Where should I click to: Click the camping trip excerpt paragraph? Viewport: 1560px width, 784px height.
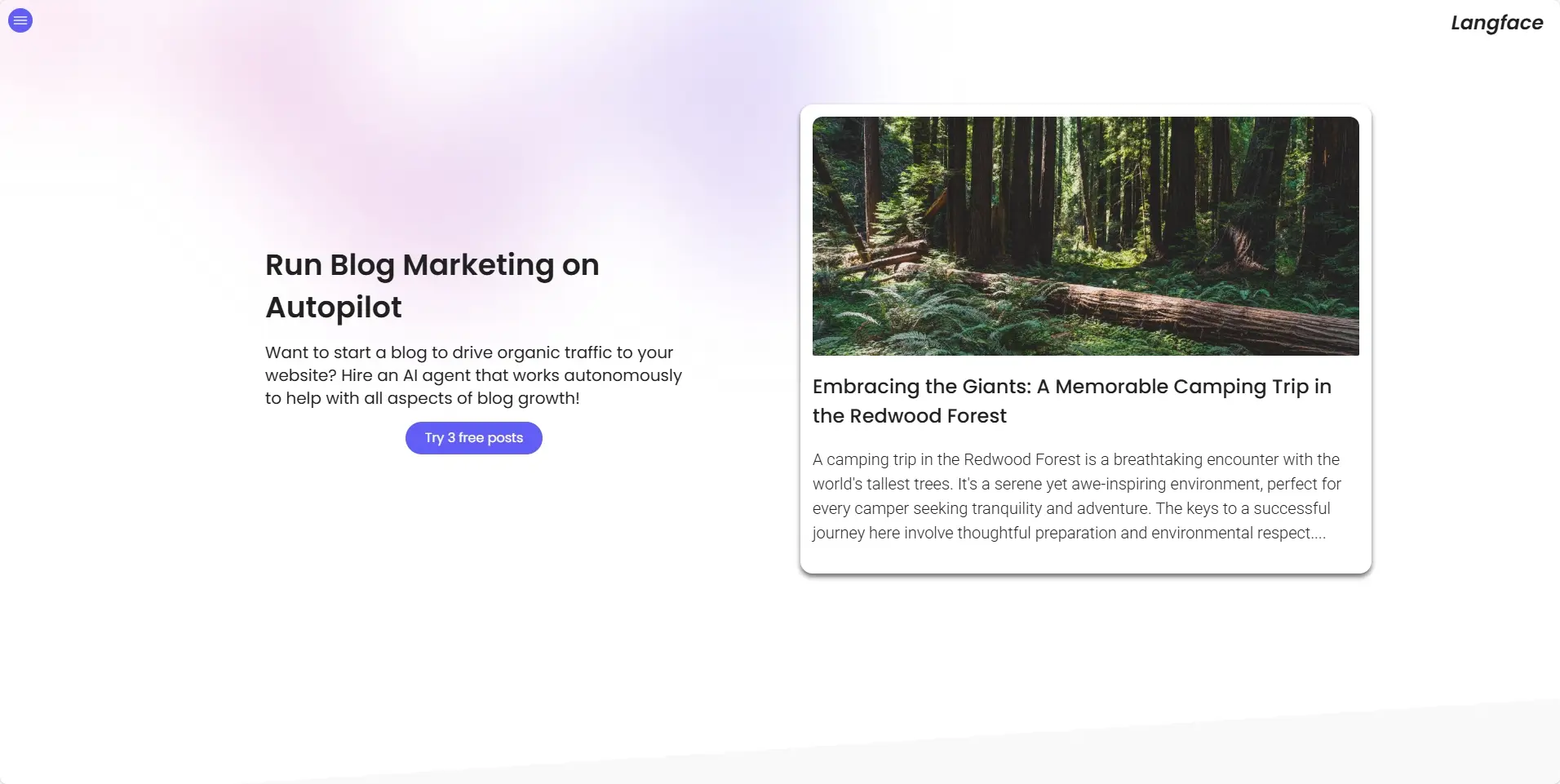click(1077, 496)
